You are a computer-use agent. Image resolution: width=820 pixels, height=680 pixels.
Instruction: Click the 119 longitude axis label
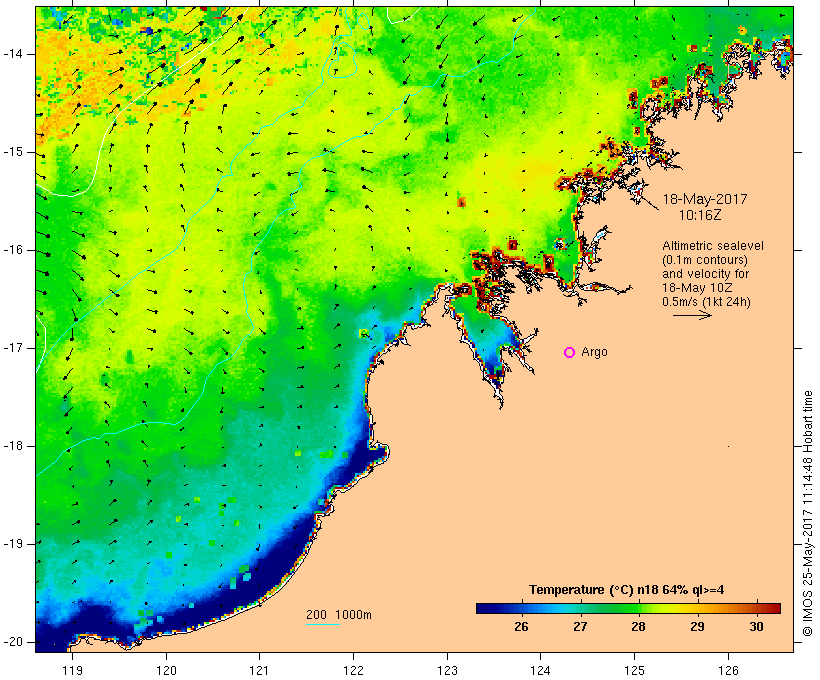(x=72, y=670)
